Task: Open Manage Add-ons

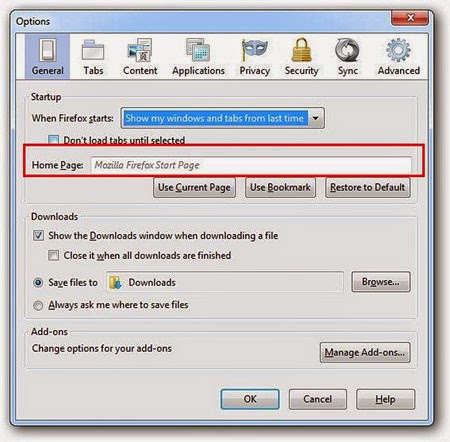Action: (x=365, y=352)
